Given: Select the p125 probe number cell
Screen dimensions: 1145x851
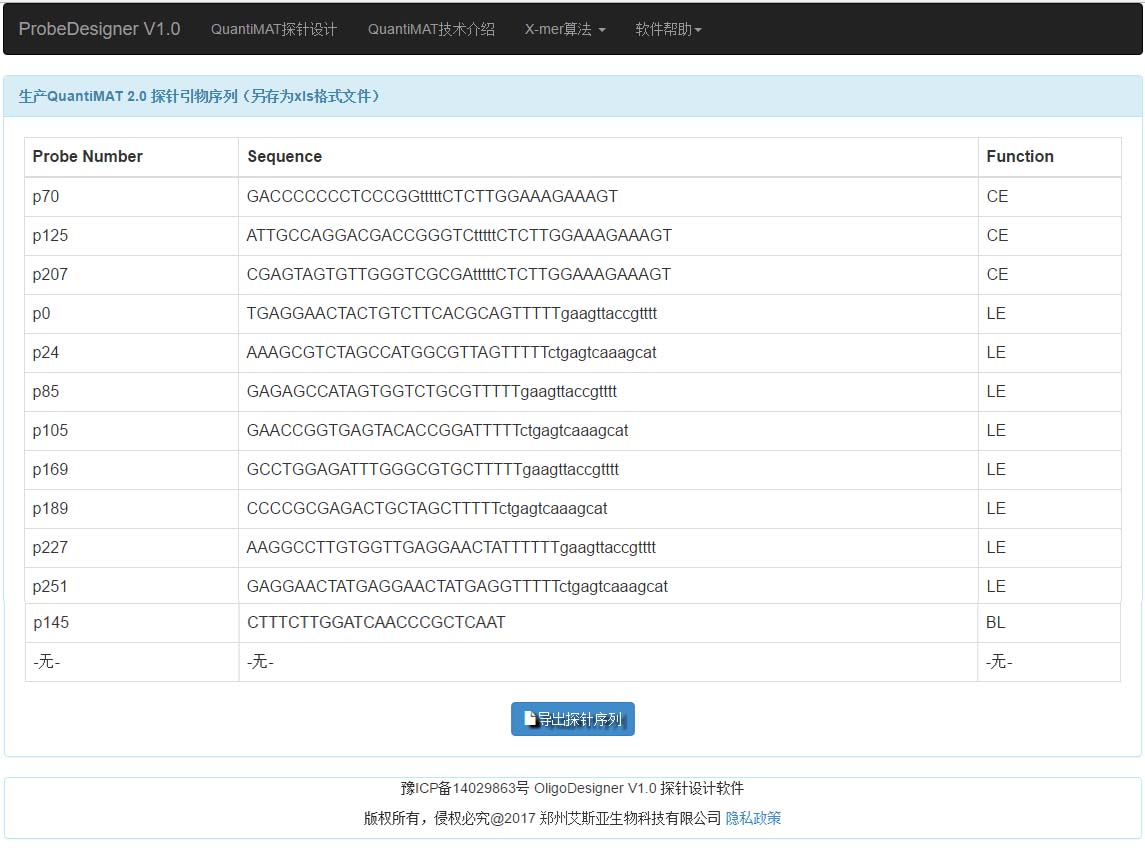Looking at the screenshot, I should (131, 235).
